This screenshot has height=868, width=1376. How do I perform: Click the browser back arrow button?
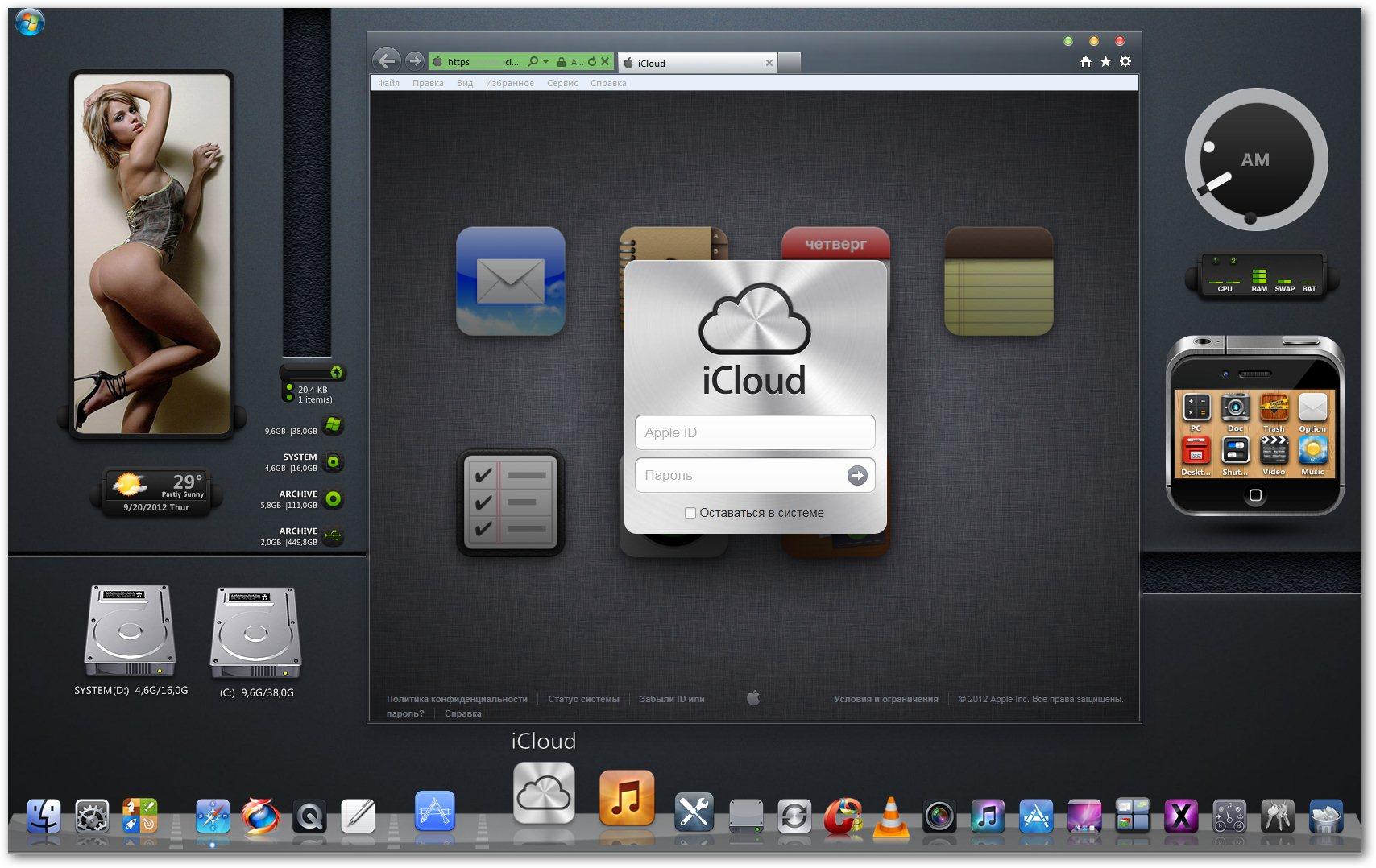388,61
